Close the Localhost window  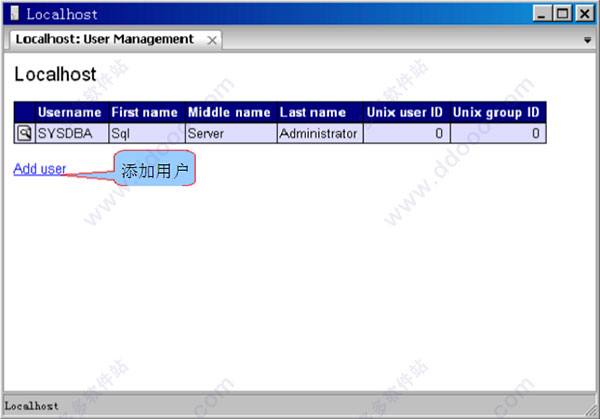pyautogui.click(x=585, y=14)
